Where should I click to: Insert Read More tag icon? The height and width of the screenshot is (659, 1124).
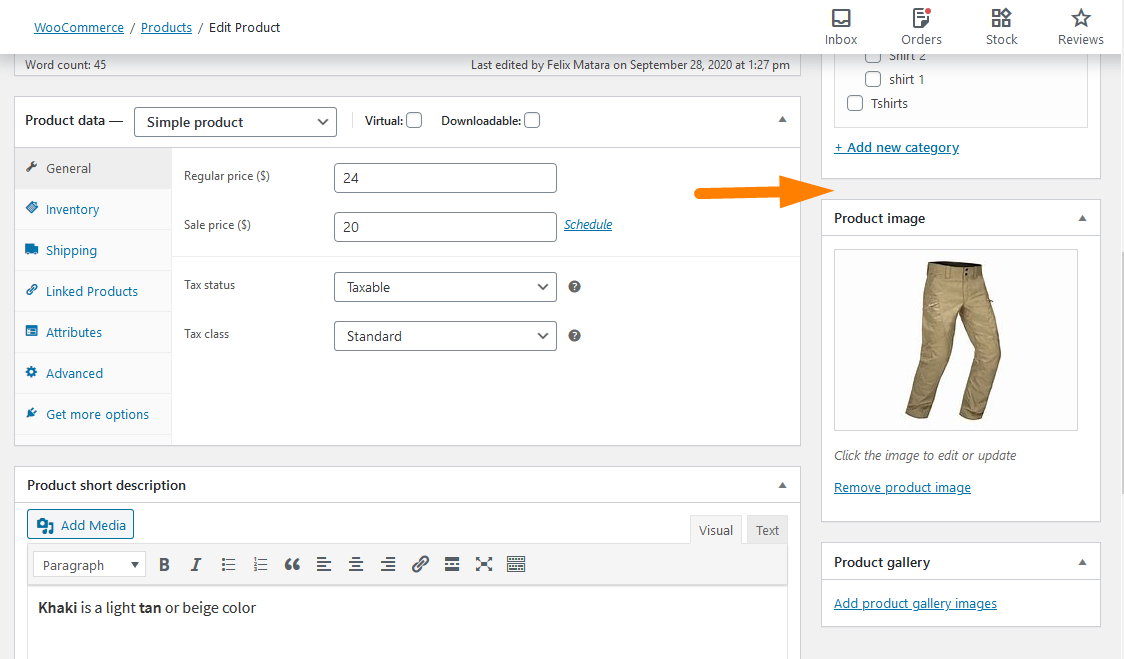pyautogui.click(x=452, y=564)
